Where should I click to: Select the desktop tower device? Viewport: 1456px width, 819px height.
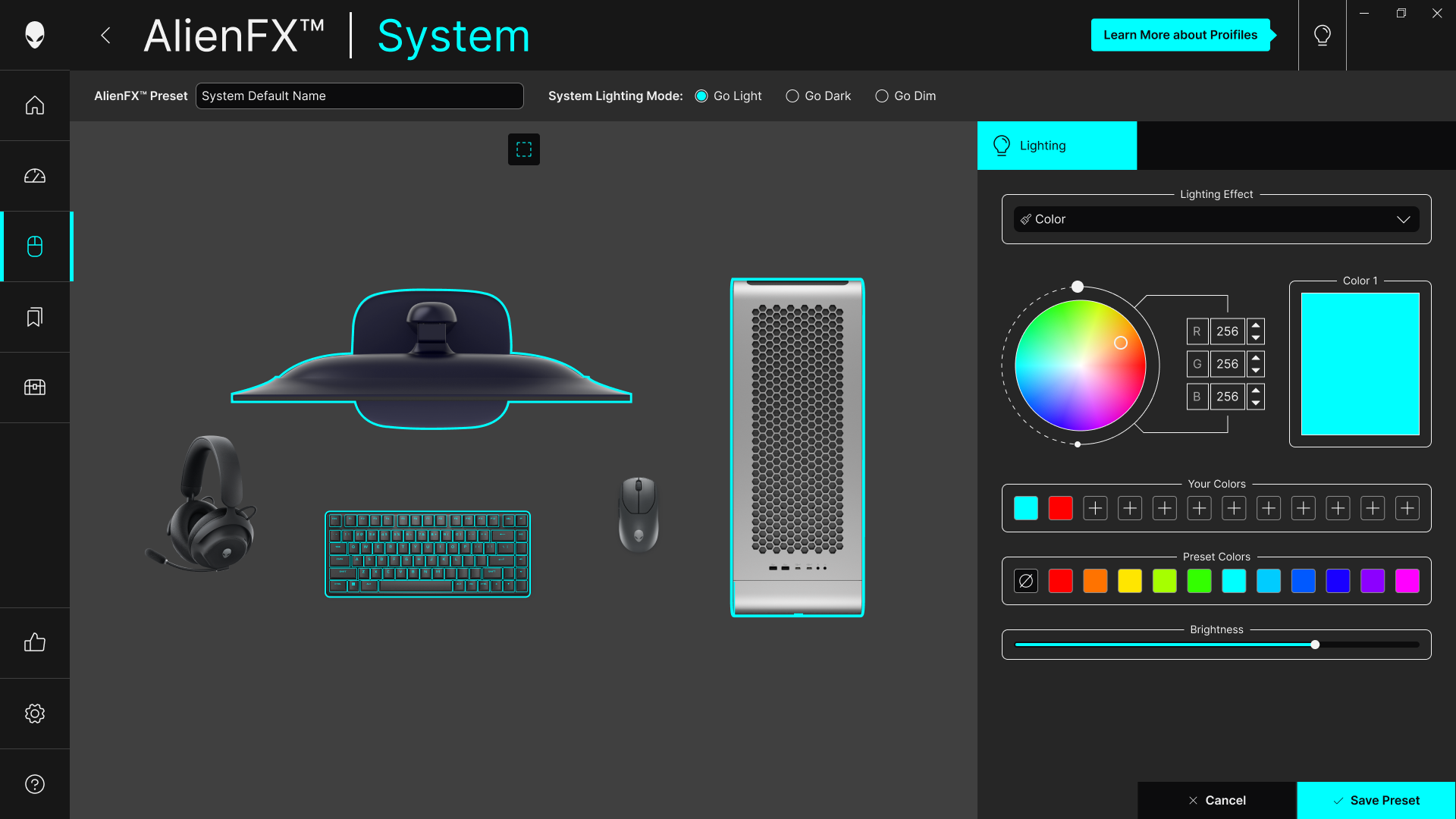pyautogui.click(x=797, y=447)
